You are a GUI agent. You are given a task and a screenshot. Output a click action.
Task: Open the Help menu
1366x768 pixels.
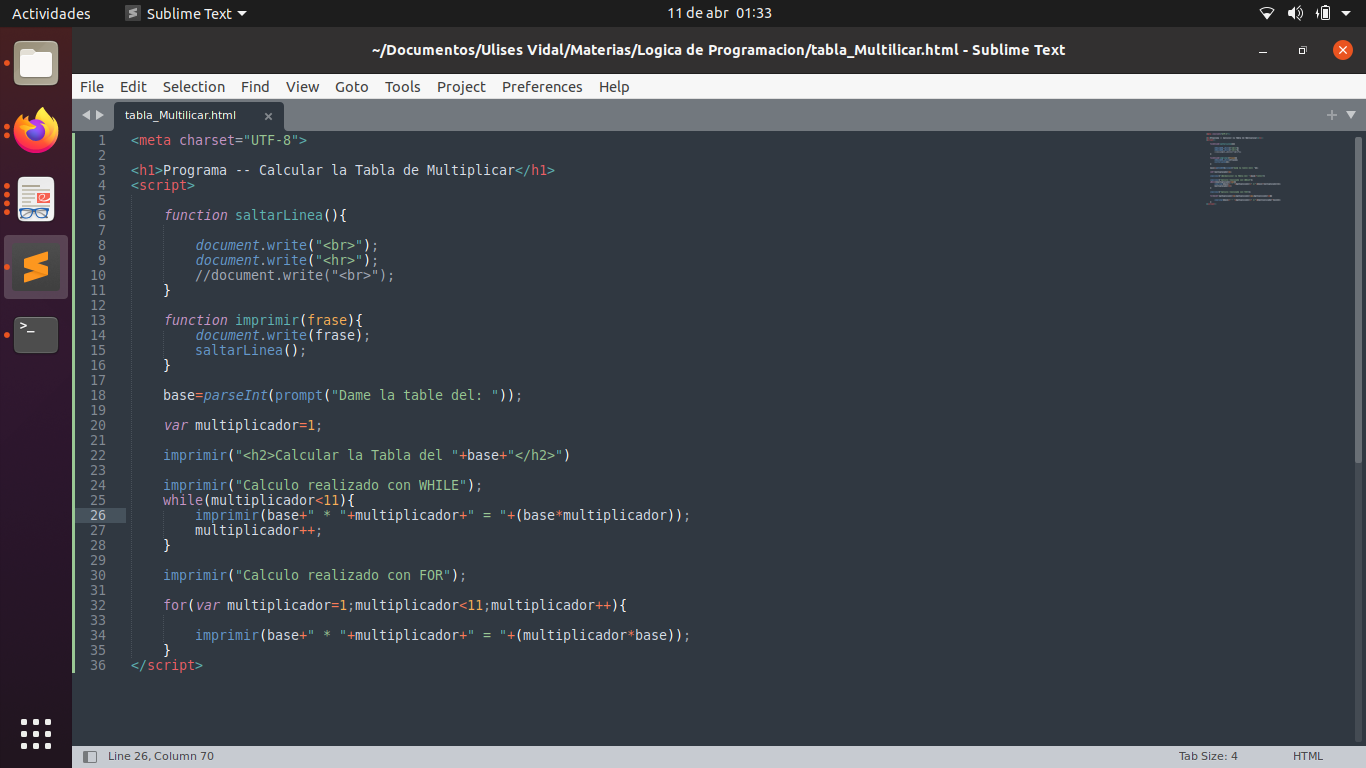(x=614, y=87)
